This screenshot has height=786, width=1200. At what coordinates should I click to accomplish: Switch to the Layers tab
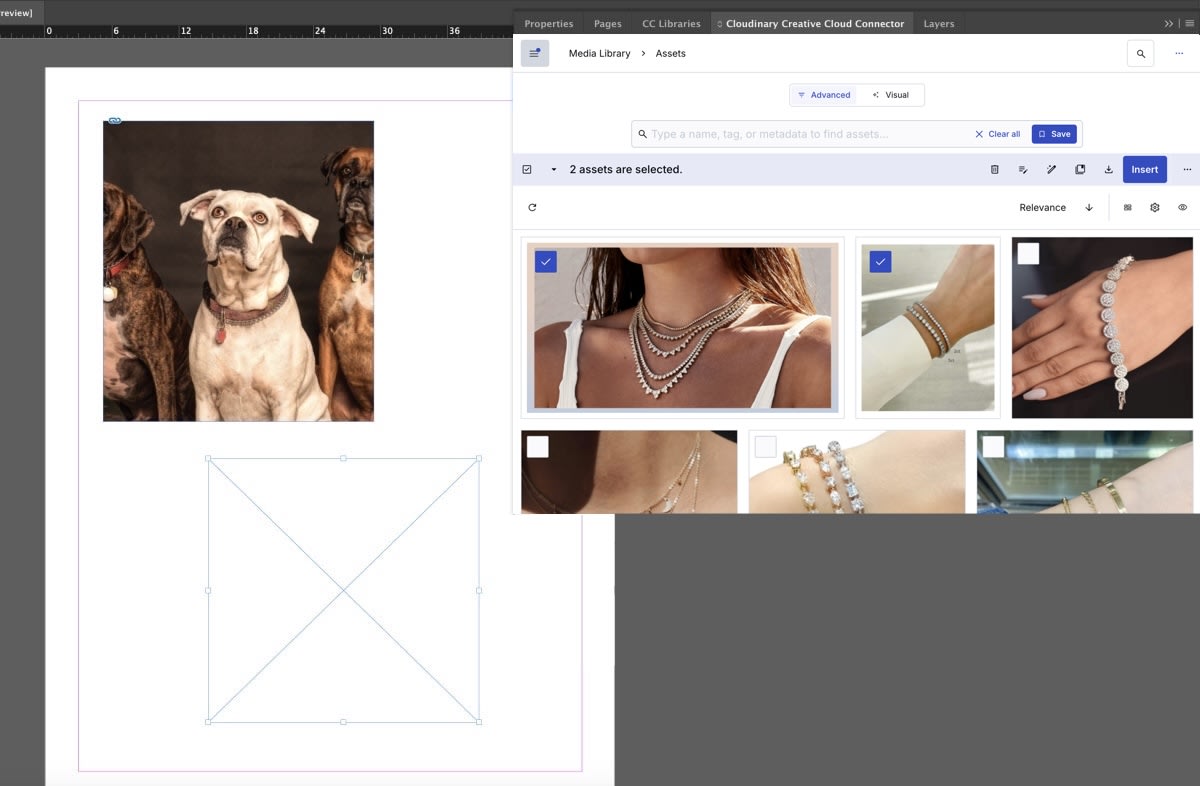(938, 23)
